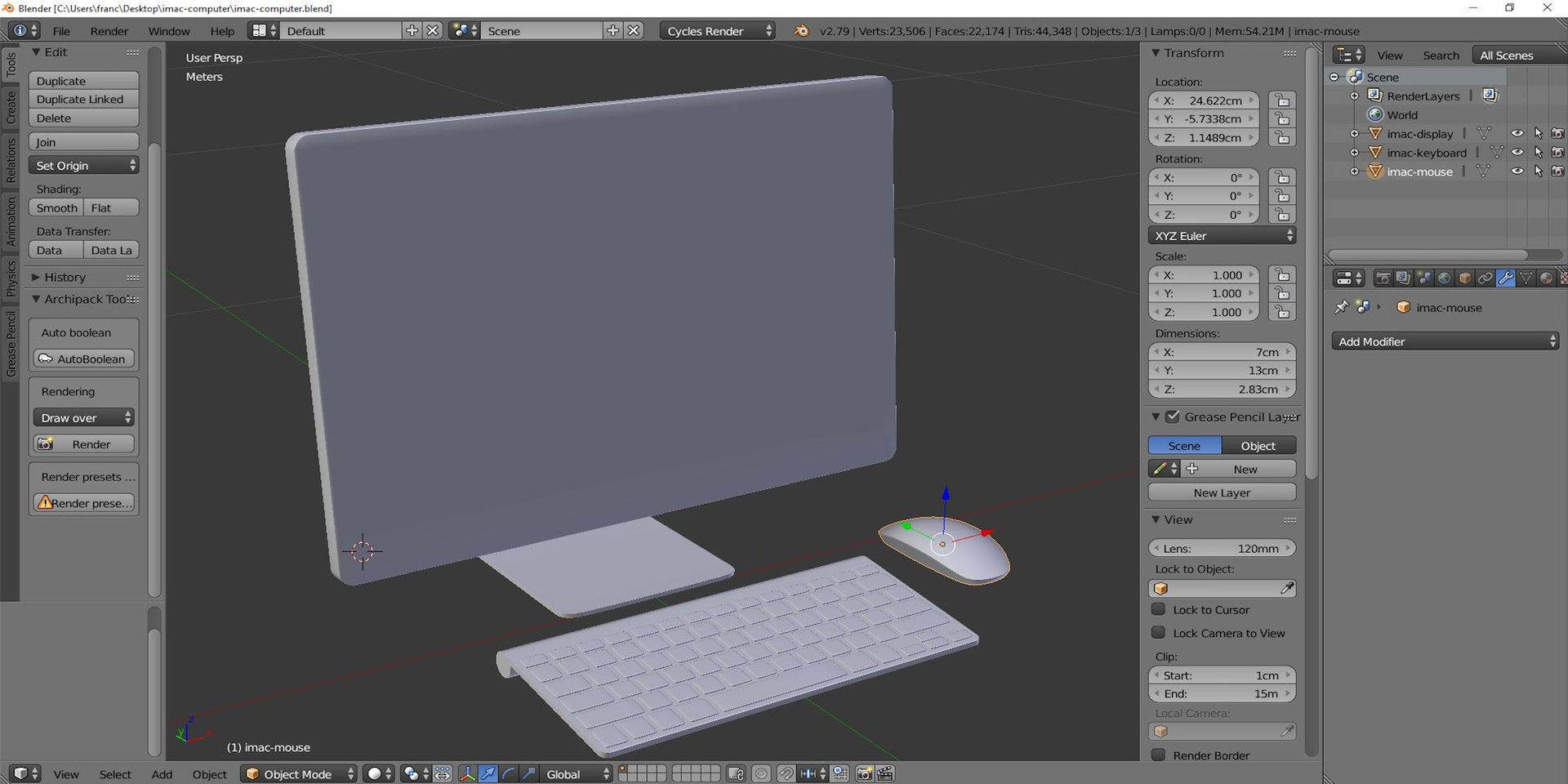1568x784 pixels.
Task: Open the Render properties camera tab
Action: click(x=1383, y=278)
